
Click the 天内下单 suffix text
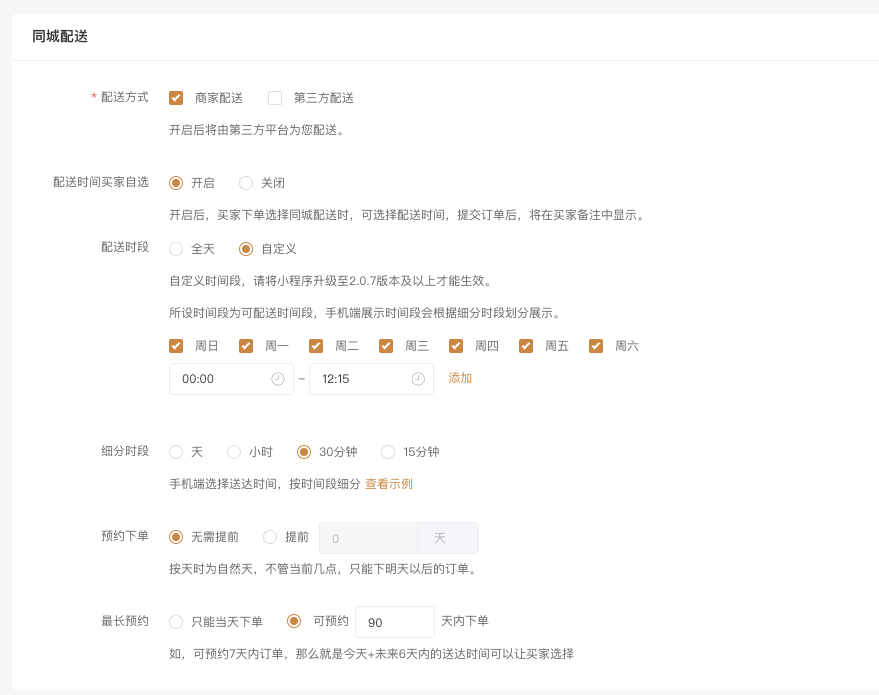465,621
